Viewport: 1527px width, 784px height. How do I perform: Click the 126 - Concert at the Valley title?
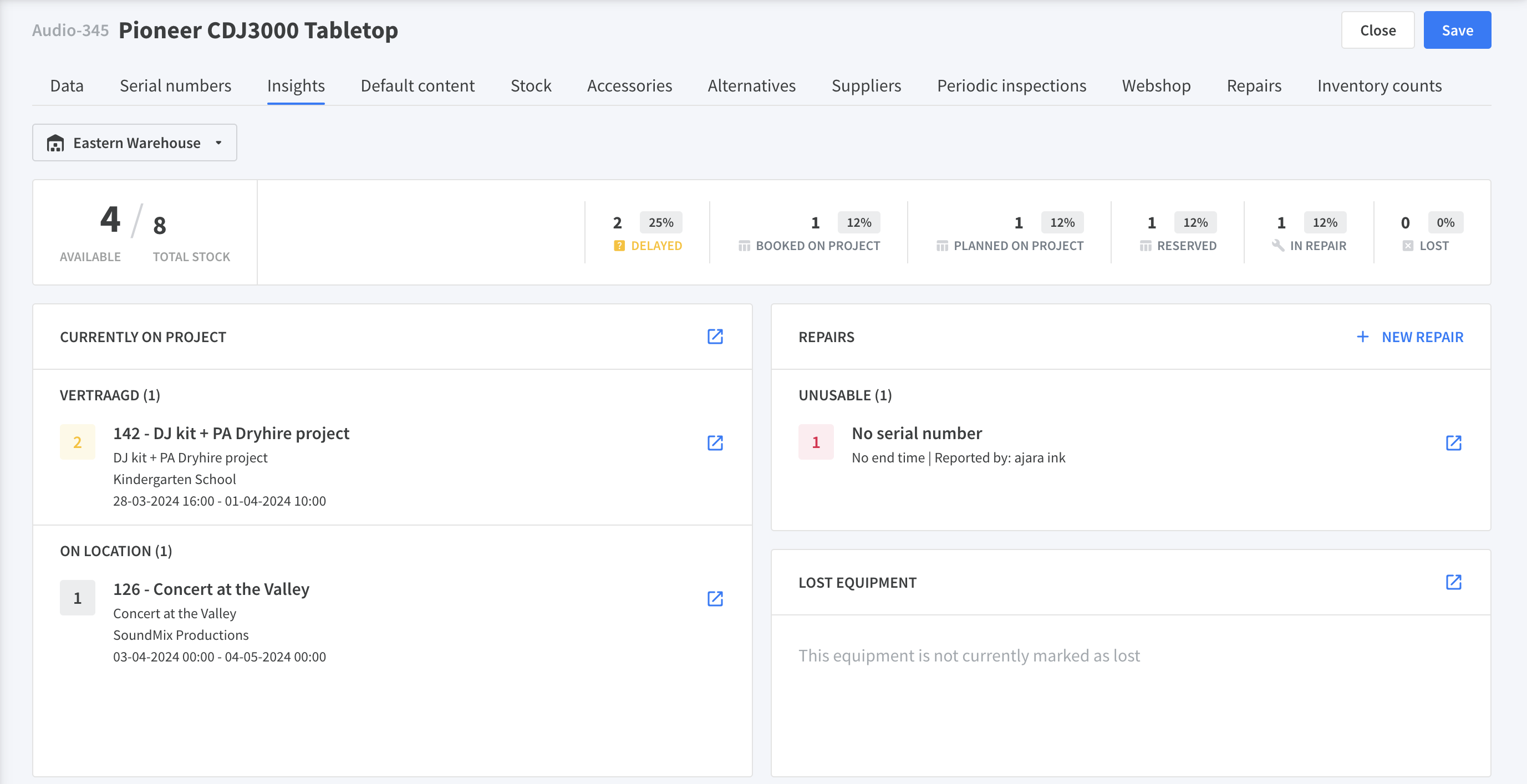[x=211, y=589]
